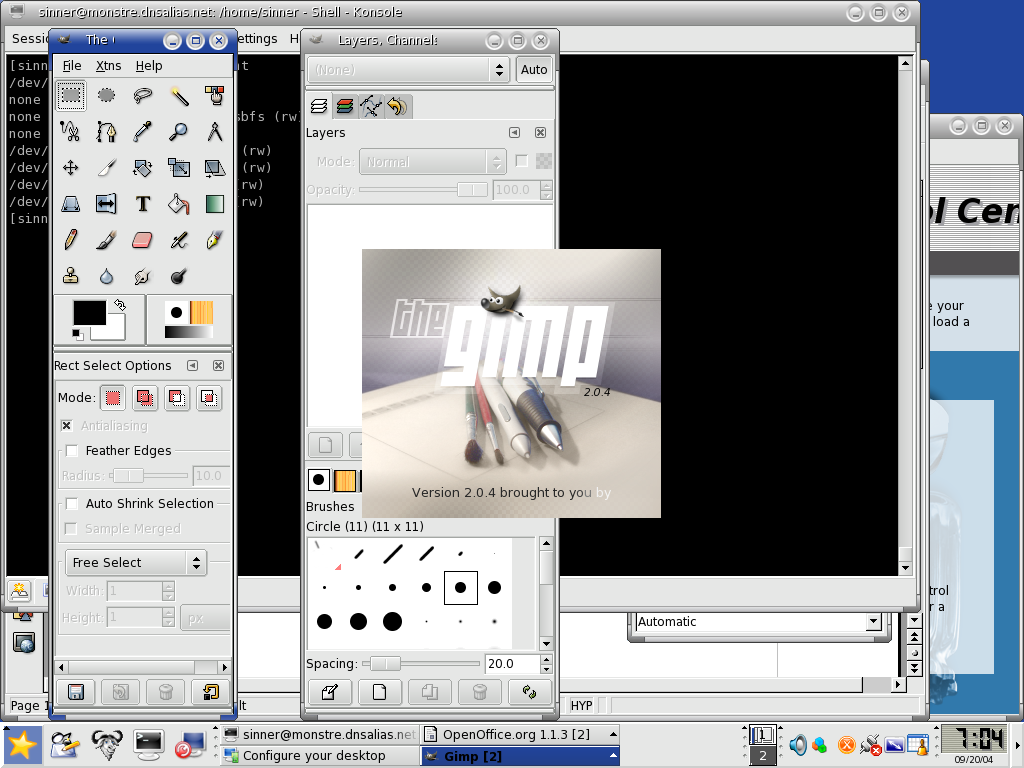Screen dimensions: 1024x768
Task: Select the Rotate tool
Action: click(x=142, y=168)
